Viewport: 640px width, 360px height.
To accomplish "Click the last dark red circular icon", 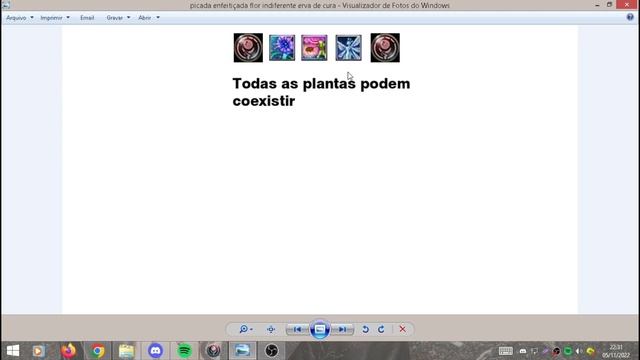I will (x=385, y=48).
